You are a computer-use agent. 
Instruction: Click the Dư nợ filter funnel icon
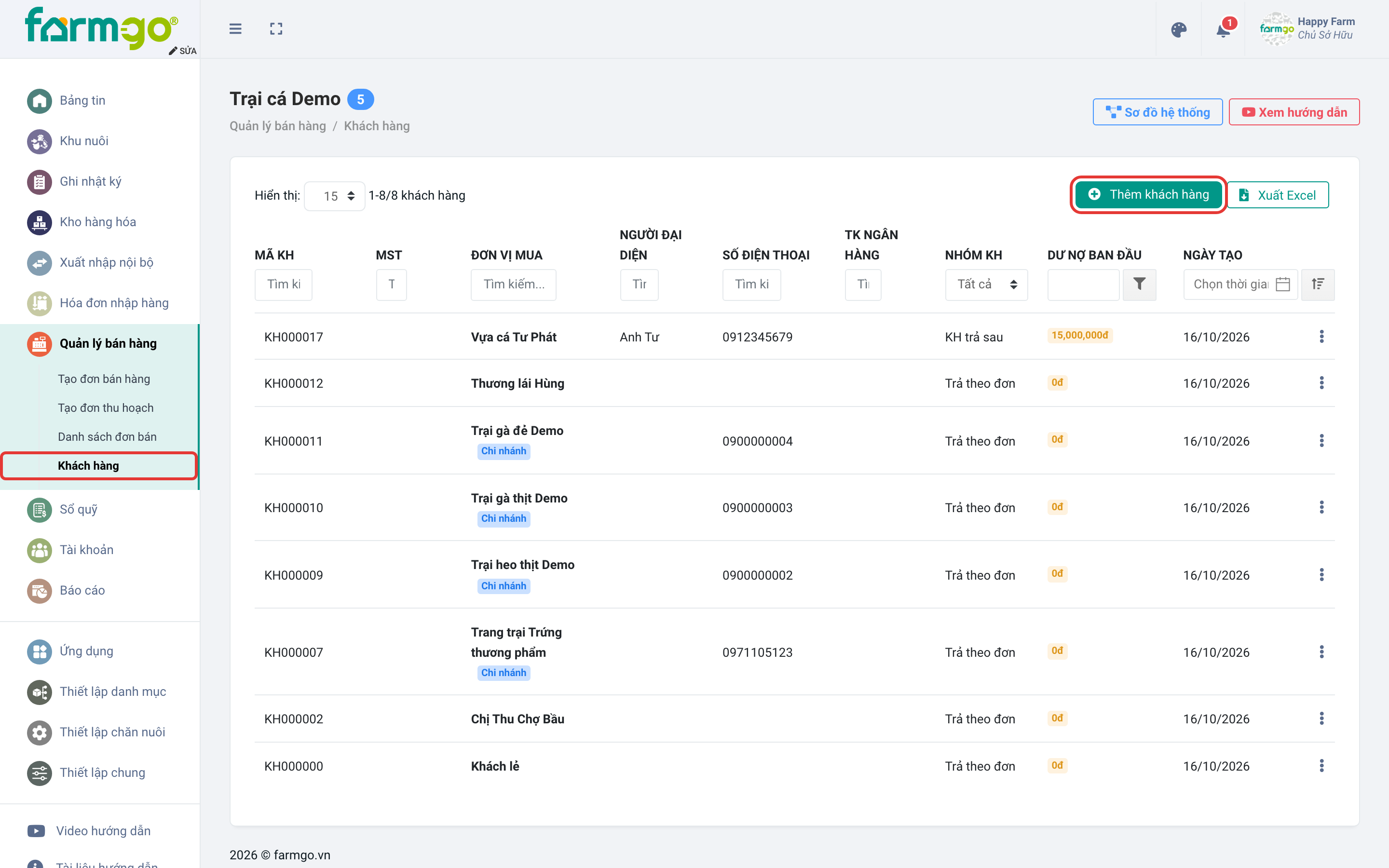point(1139,284)
